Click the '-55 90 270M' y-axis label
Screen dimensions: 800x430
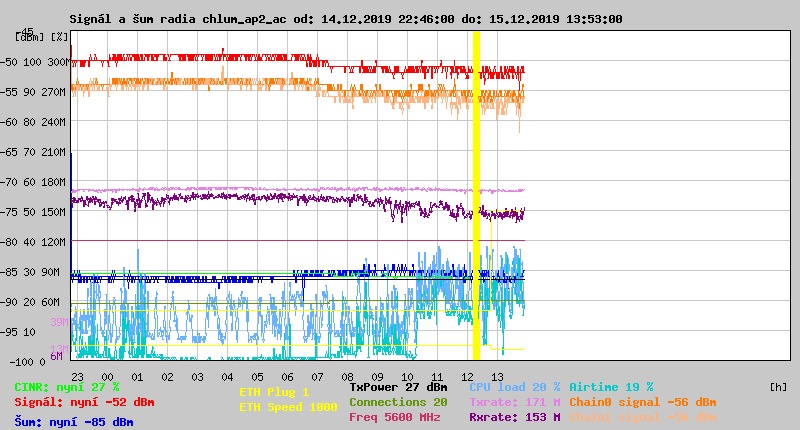34,92
